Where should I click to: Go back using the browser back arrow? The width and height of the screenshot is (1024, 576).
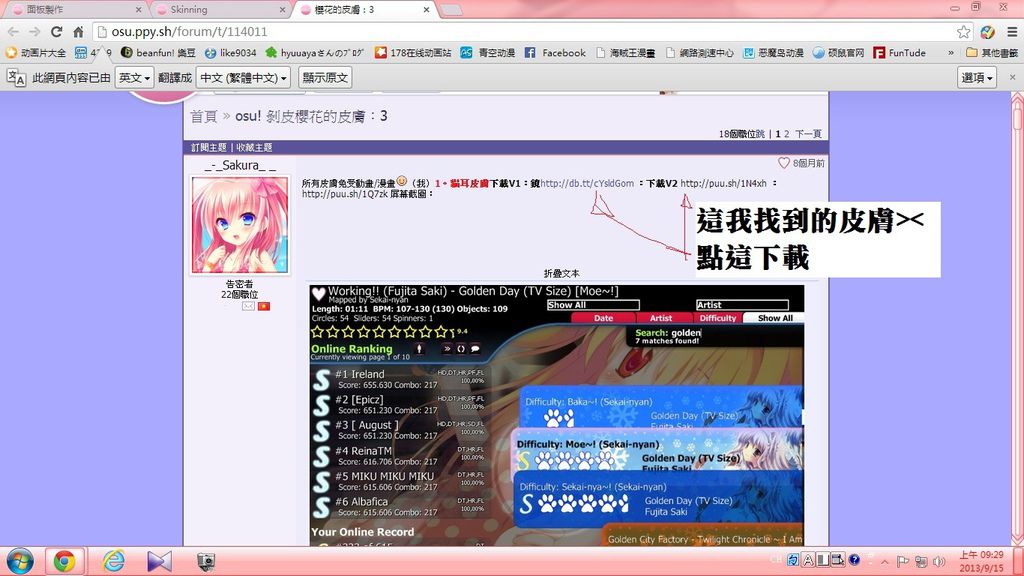14,31
